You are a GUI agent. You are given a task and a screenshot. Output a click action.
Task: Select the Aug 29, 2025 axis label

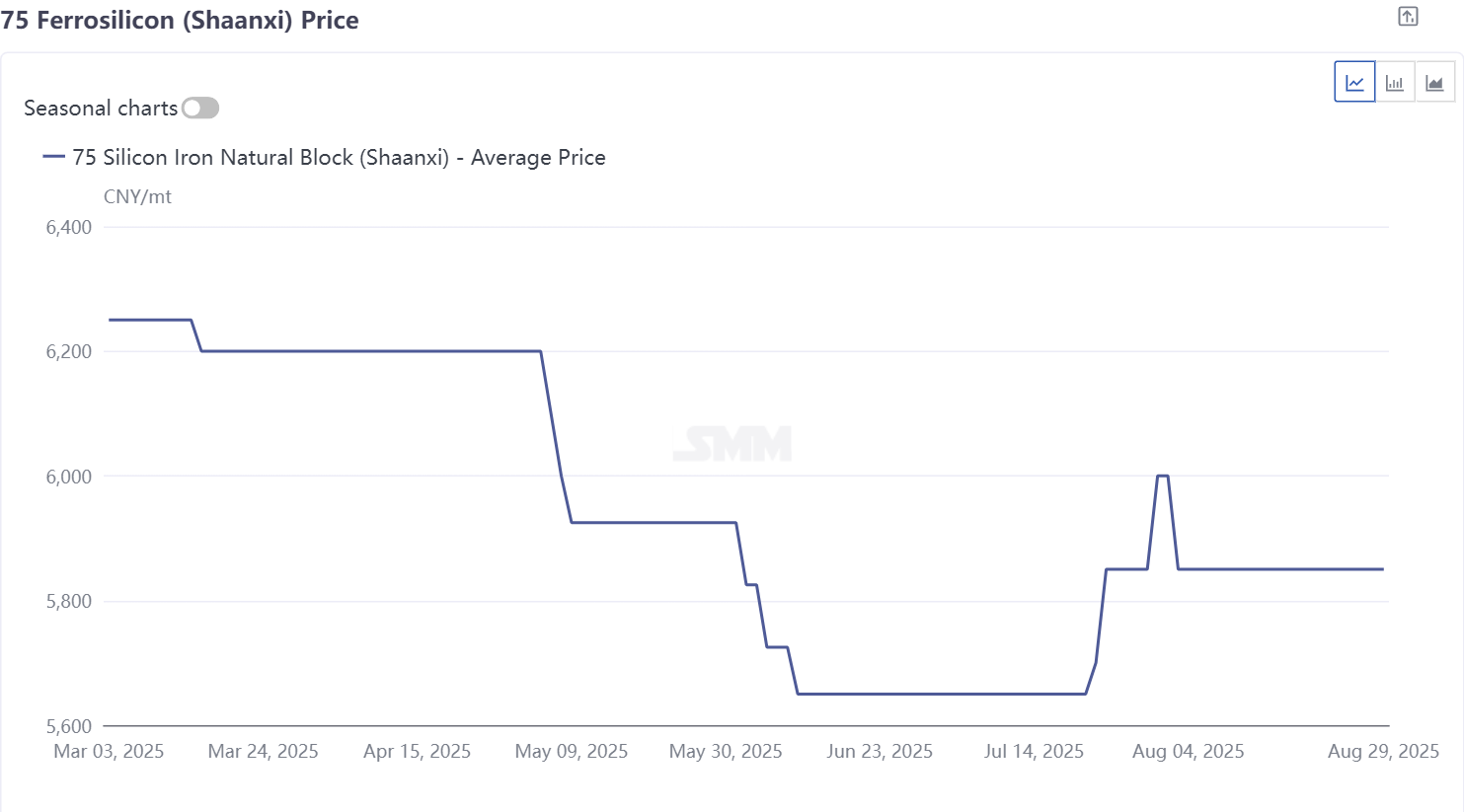click(x=1383, y=752)
